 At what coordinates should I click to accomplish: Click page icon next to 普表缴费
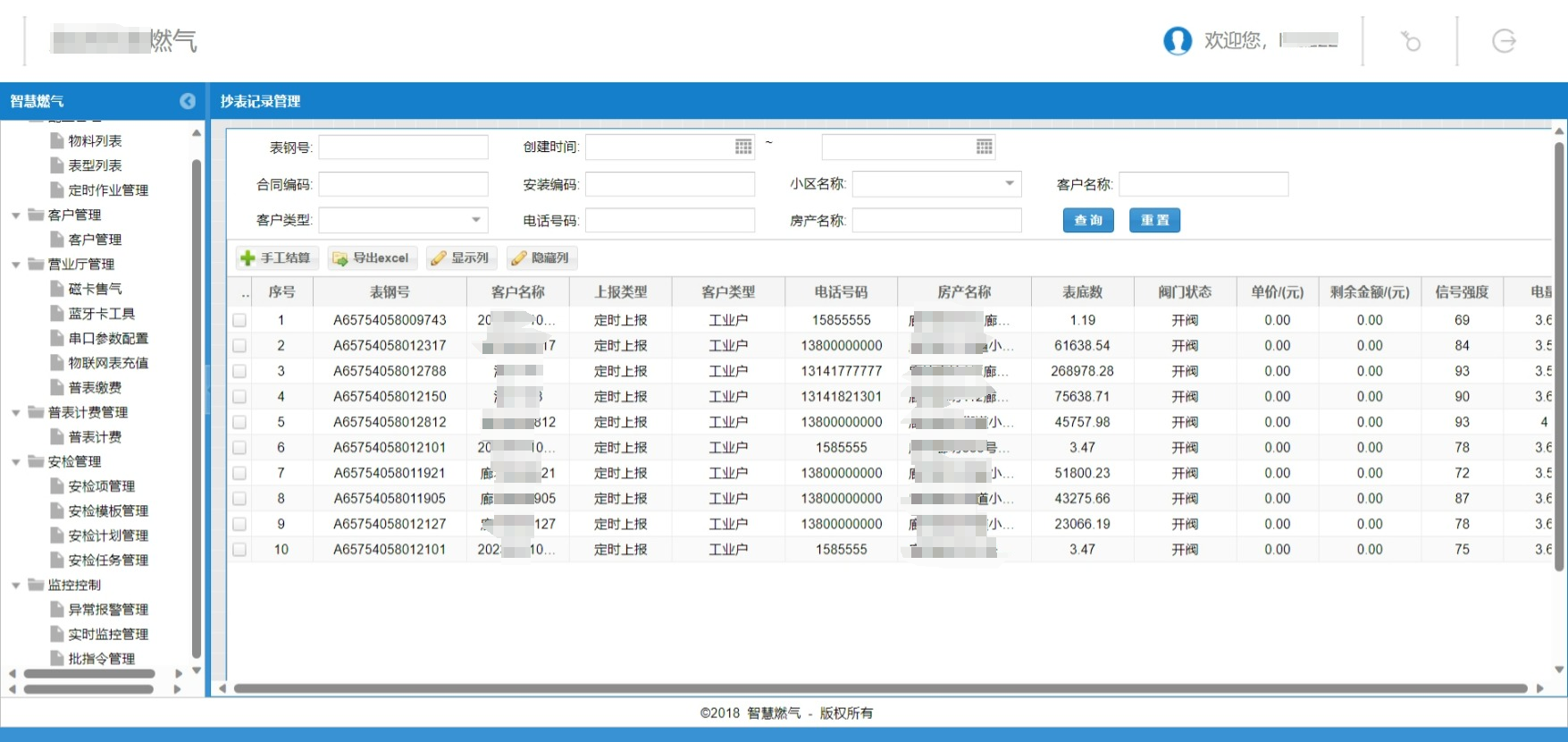(57, 387)
